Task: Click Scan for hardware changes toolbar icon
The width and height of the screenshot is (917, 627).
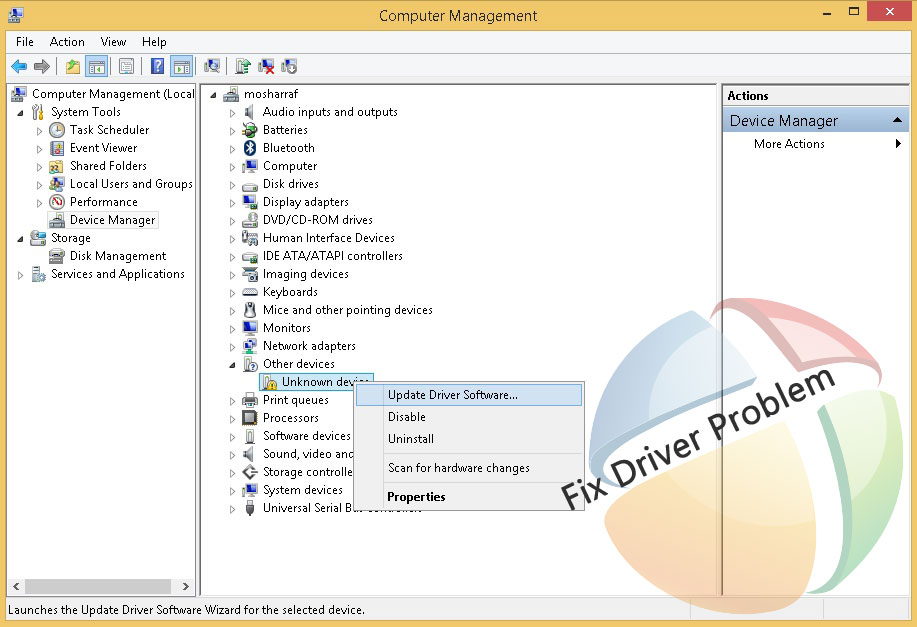Action: tap(211, 67)
